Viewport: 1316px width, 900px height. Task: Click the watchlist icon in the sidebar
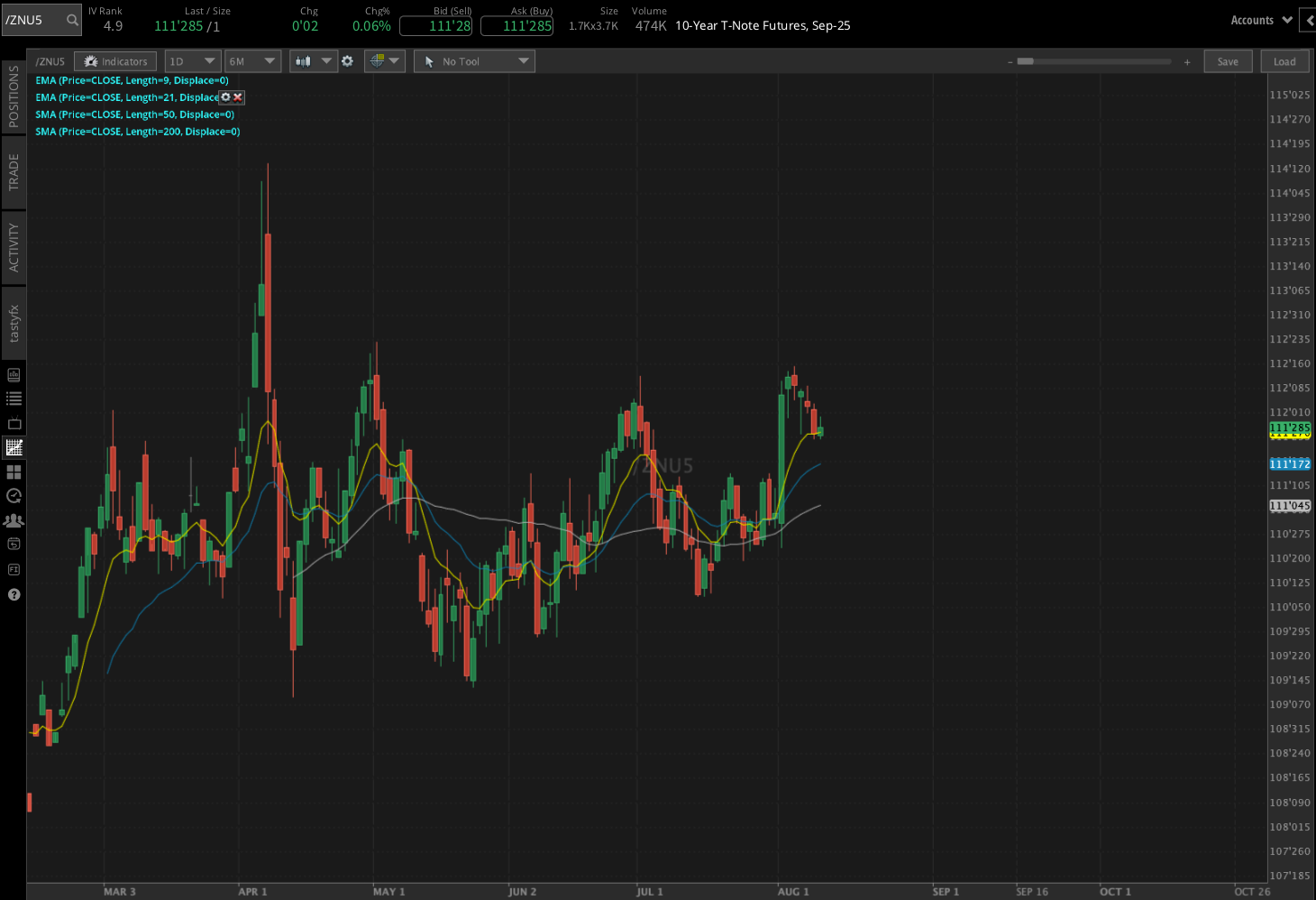14,399
